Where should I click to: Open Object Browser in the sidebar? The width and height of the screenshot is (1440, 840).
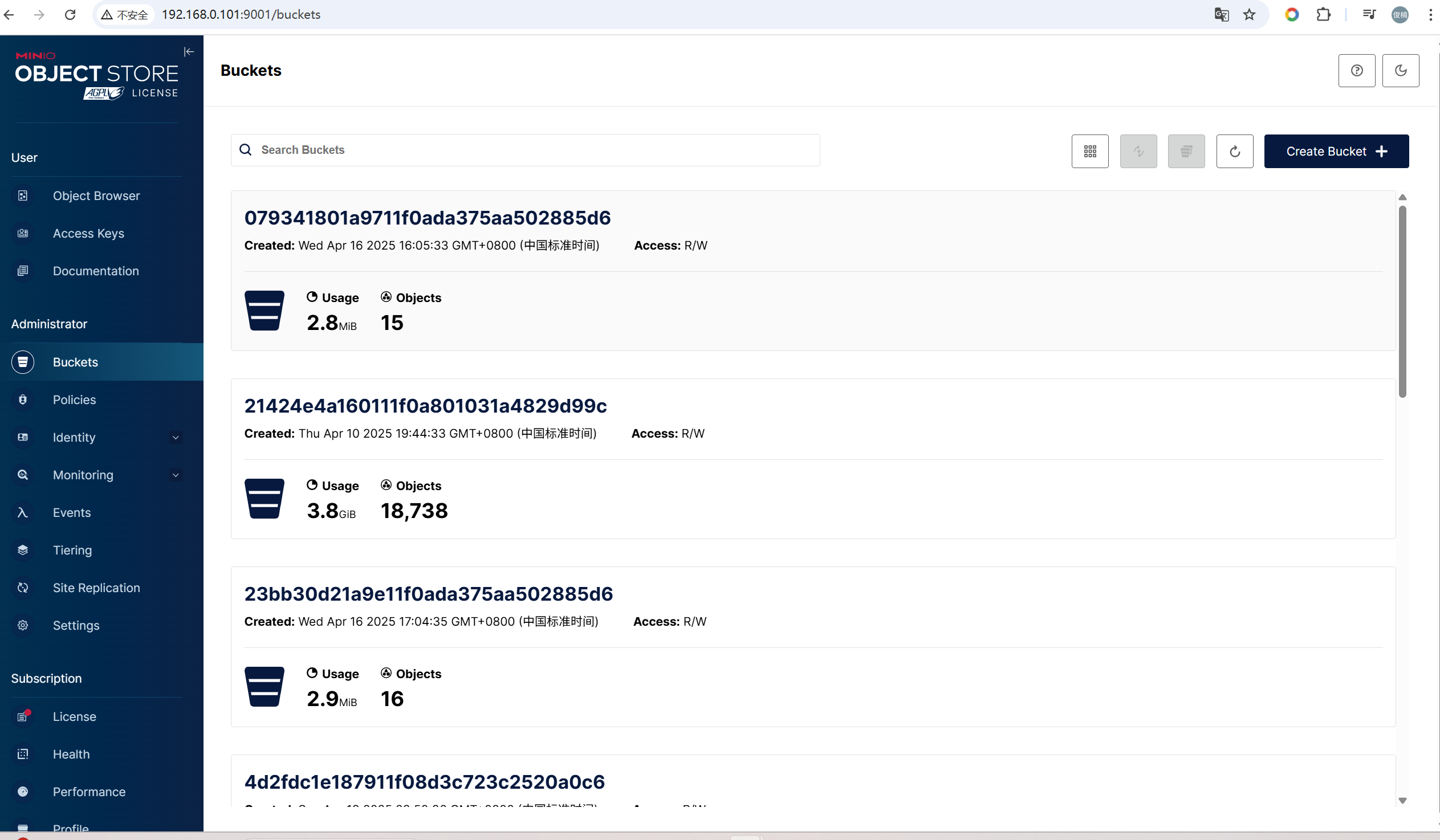point(96,195)
